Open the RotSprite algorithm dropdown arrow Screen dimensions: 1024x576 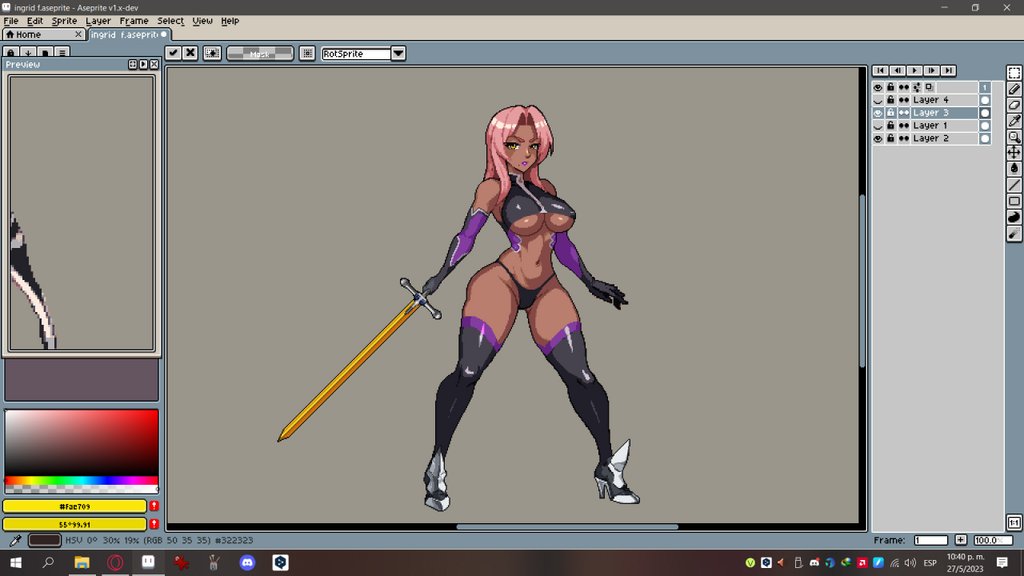pos(398,54)
